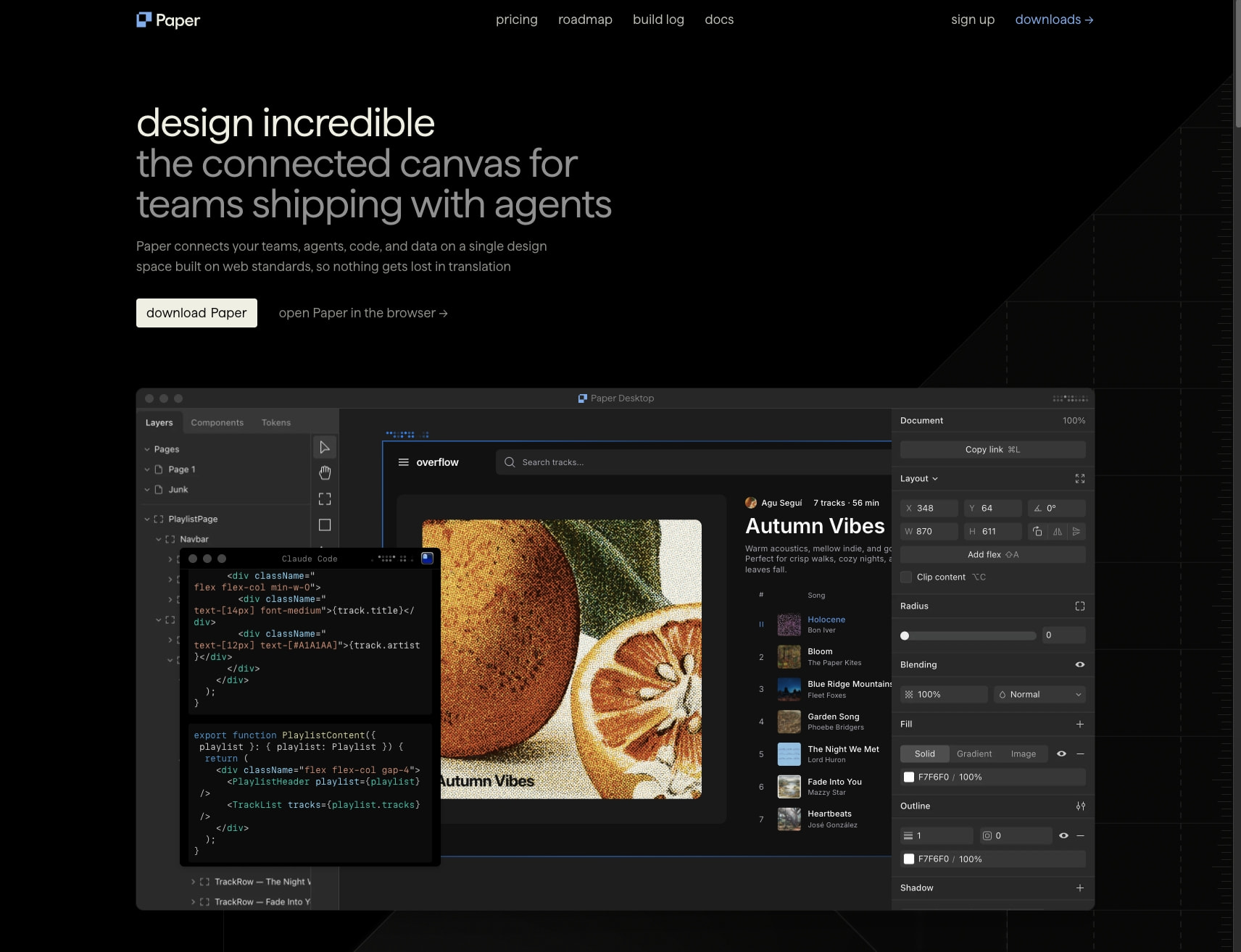Switch fill type to Image
The width and height of the screenshot is (1241, 952).
point(1024,754)
